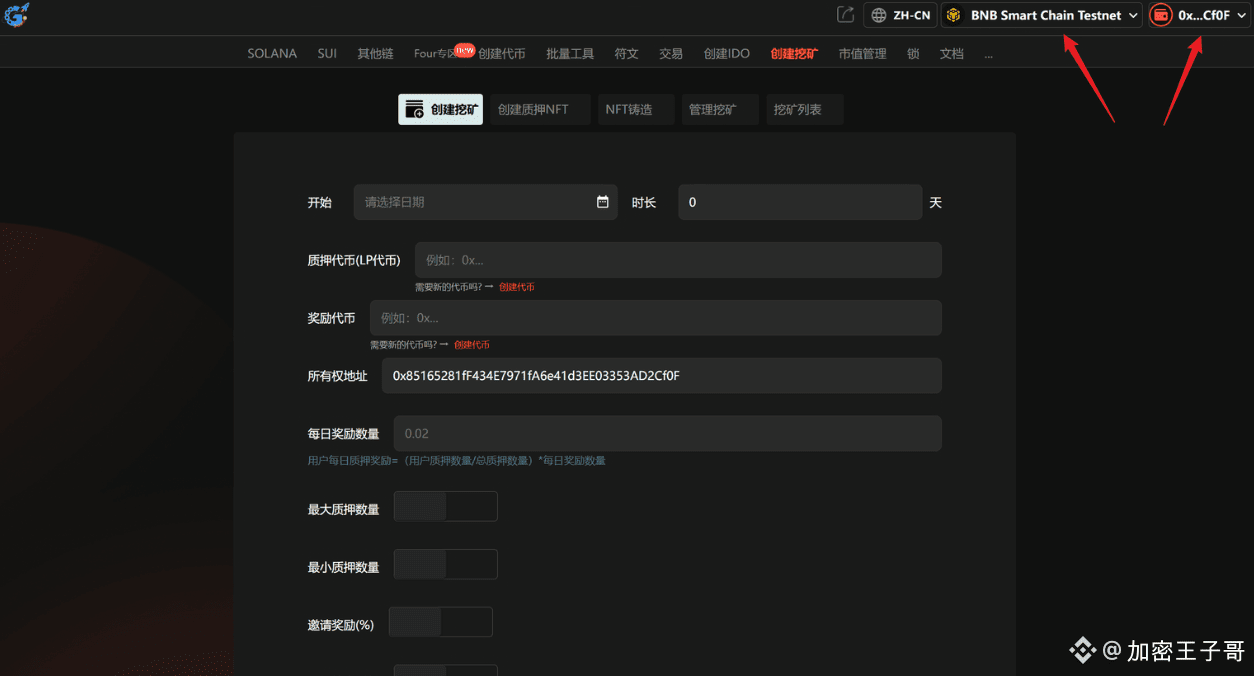This screenshot has width=1254, height=676.
Task: Navigate to the 批量工具 menu entry
Action: click(569, 54)
